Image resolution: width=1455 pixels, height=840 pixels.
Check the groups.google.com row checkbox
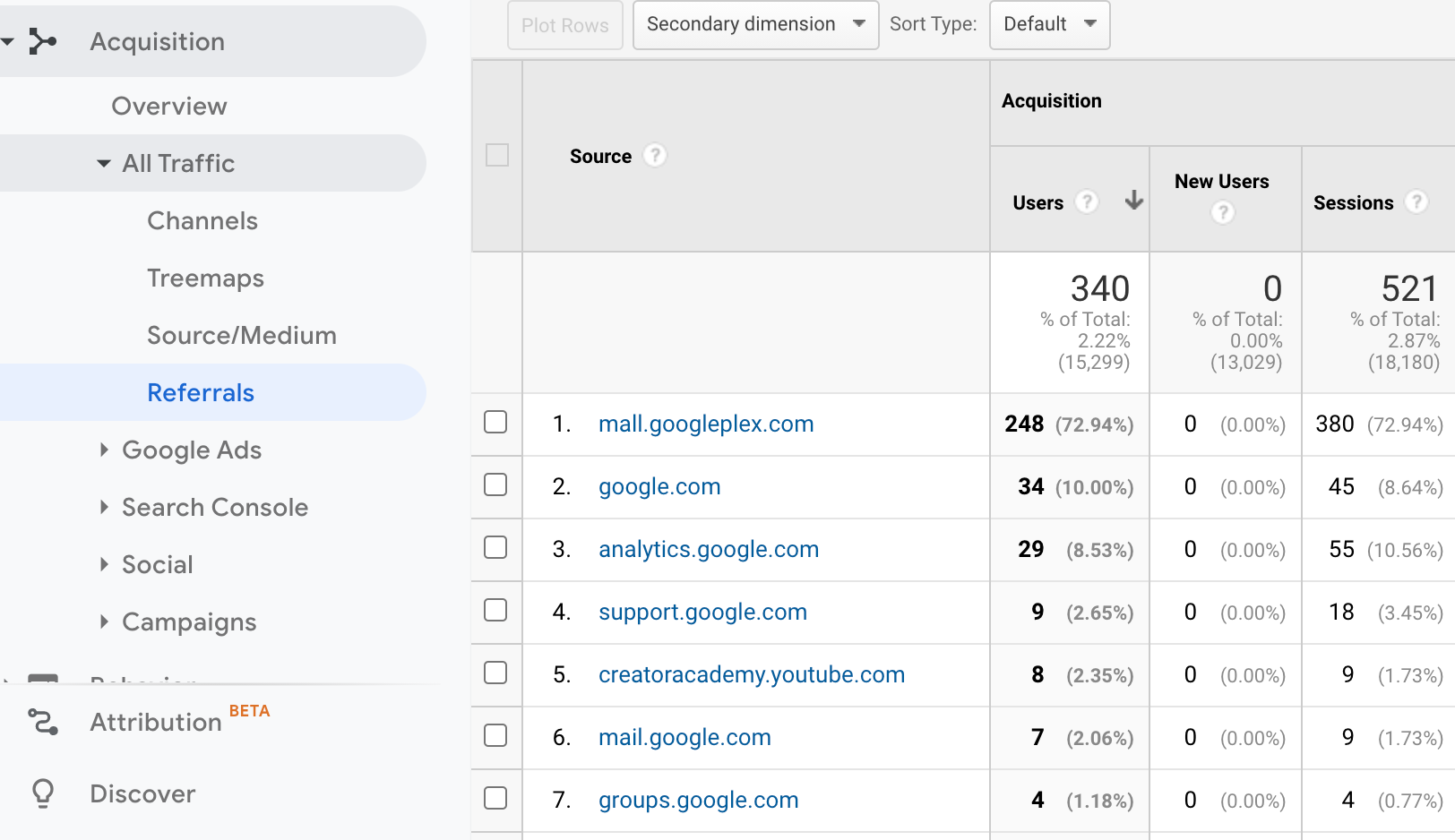point(495,798)
